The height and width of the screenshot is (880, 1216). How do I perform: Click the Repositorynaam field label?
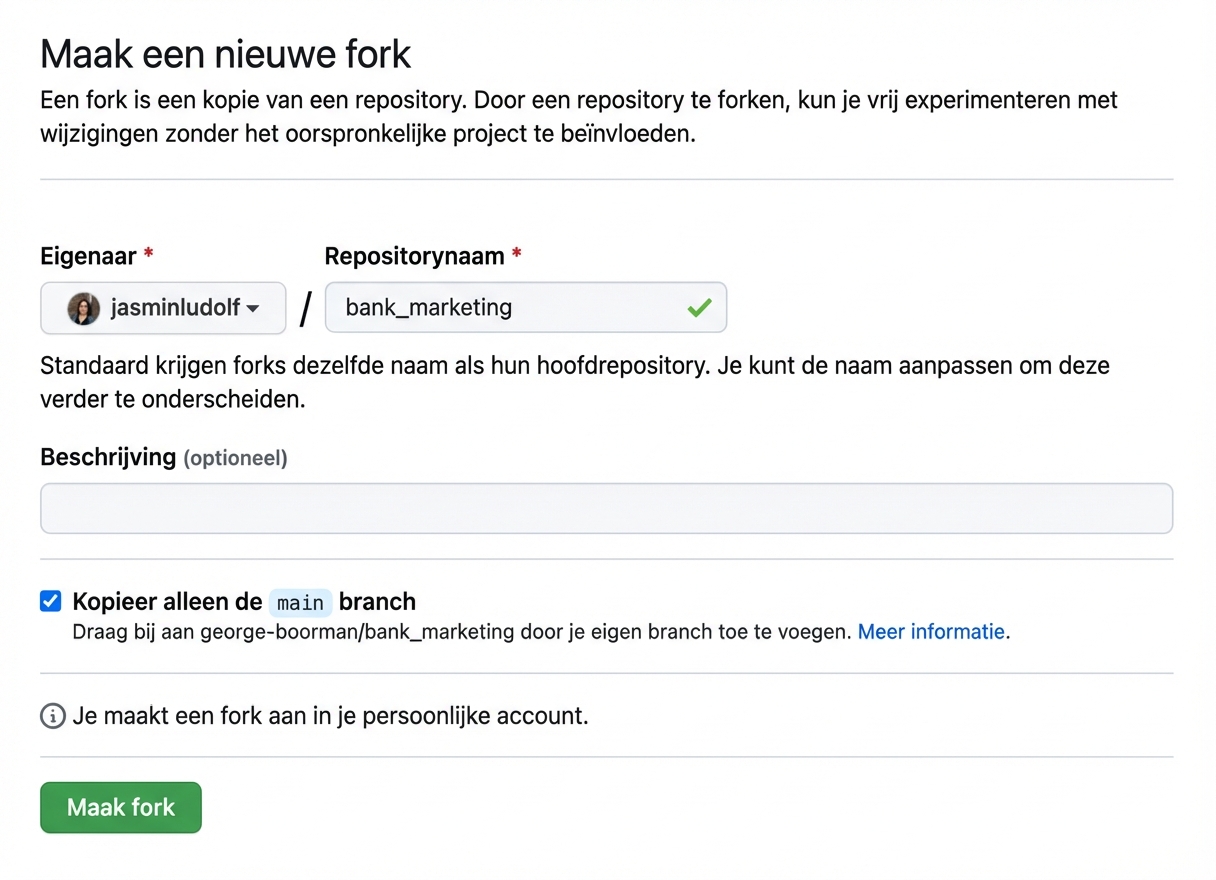pos(414,256)
